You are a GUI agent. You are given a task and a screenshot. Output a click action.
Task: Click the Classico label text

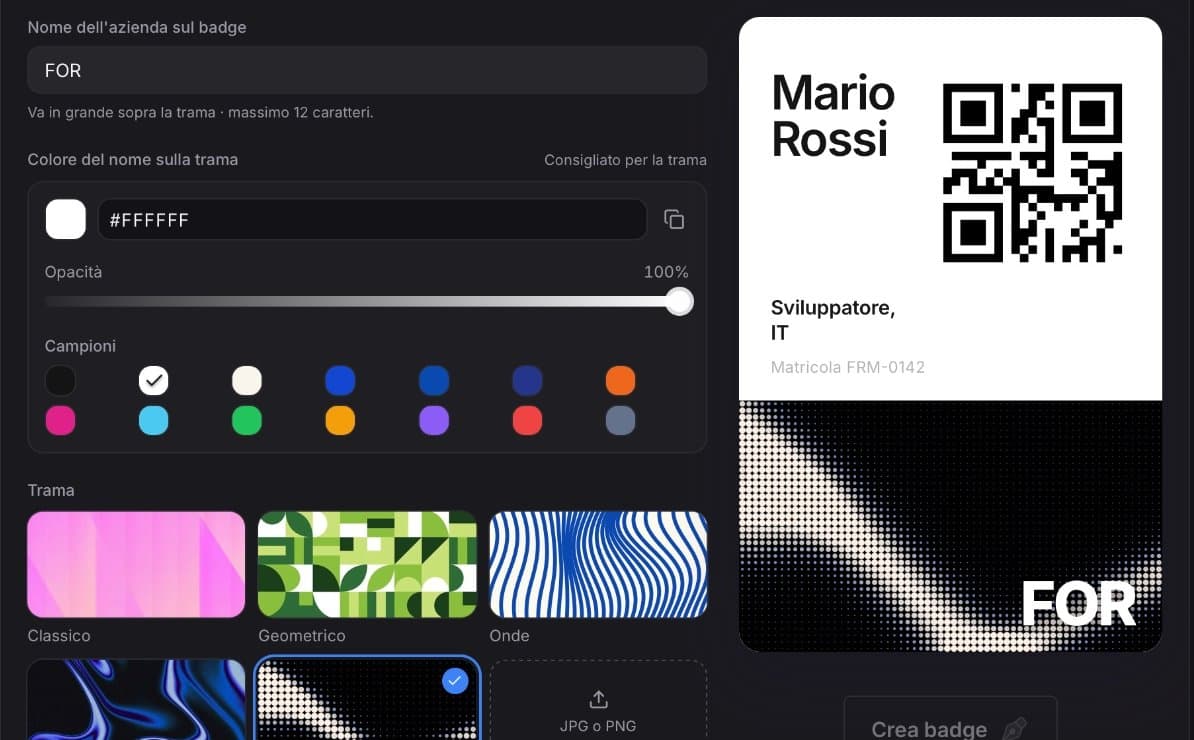59,636
